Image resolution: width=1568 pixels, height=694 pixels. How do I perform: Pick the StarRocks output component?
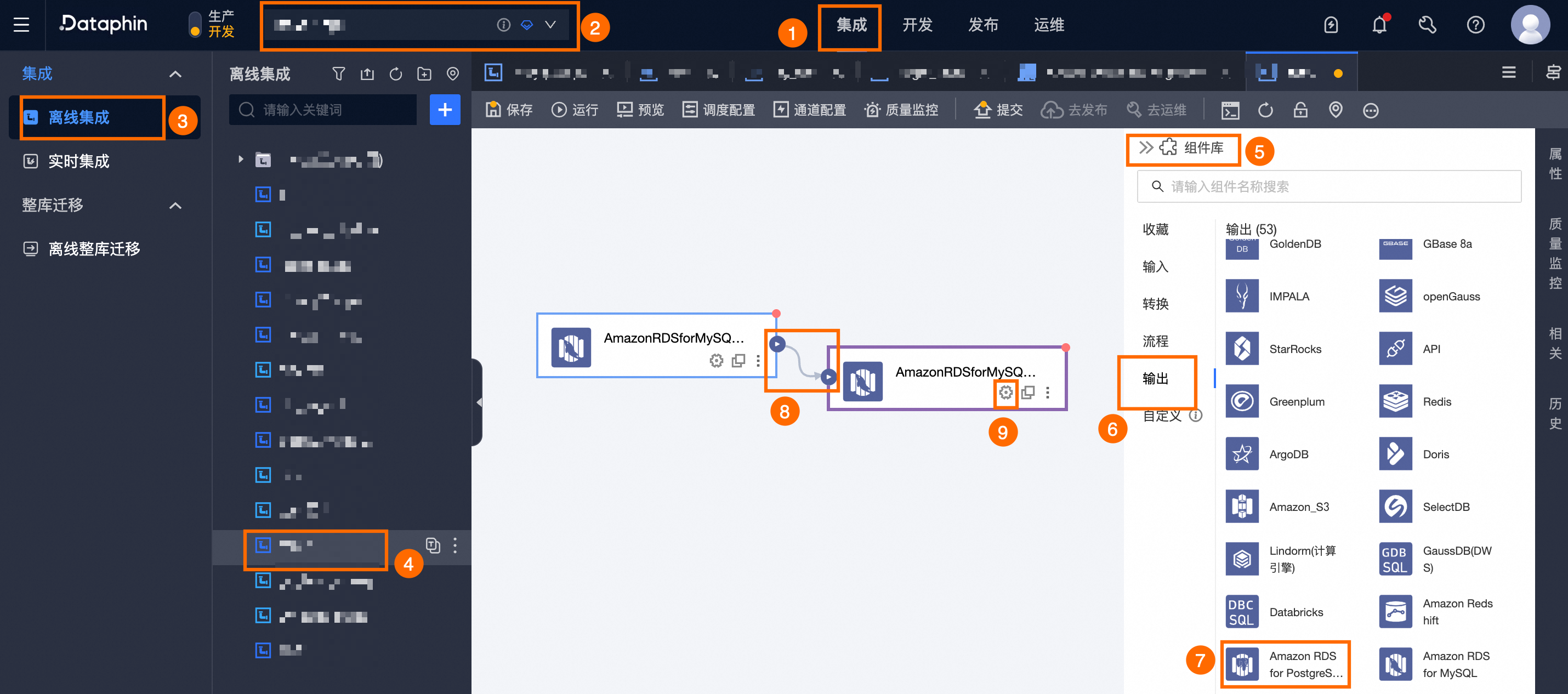[x=1274, y=349]
